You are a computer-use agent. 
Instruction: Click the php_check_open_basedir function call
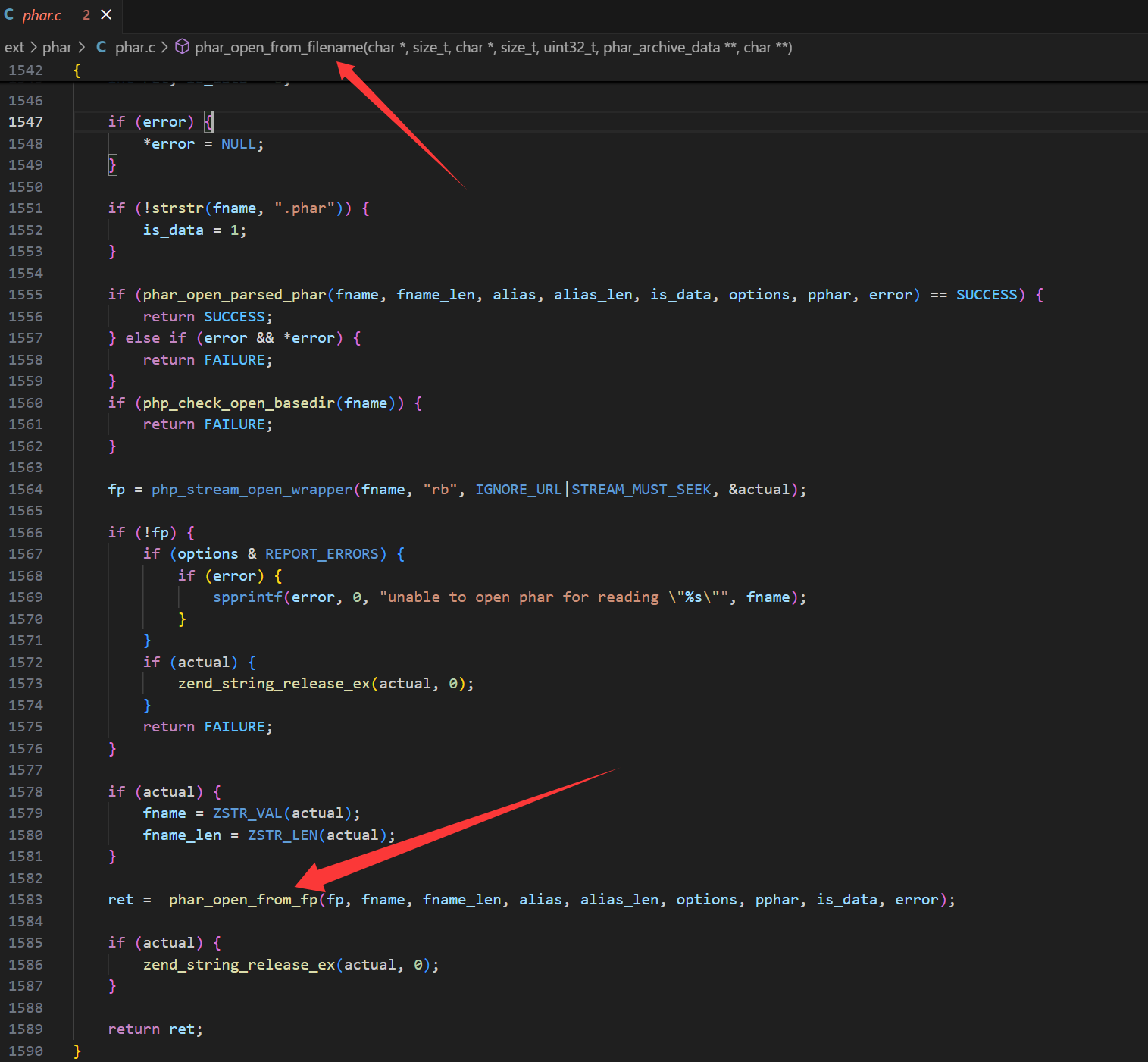point(239,403)
